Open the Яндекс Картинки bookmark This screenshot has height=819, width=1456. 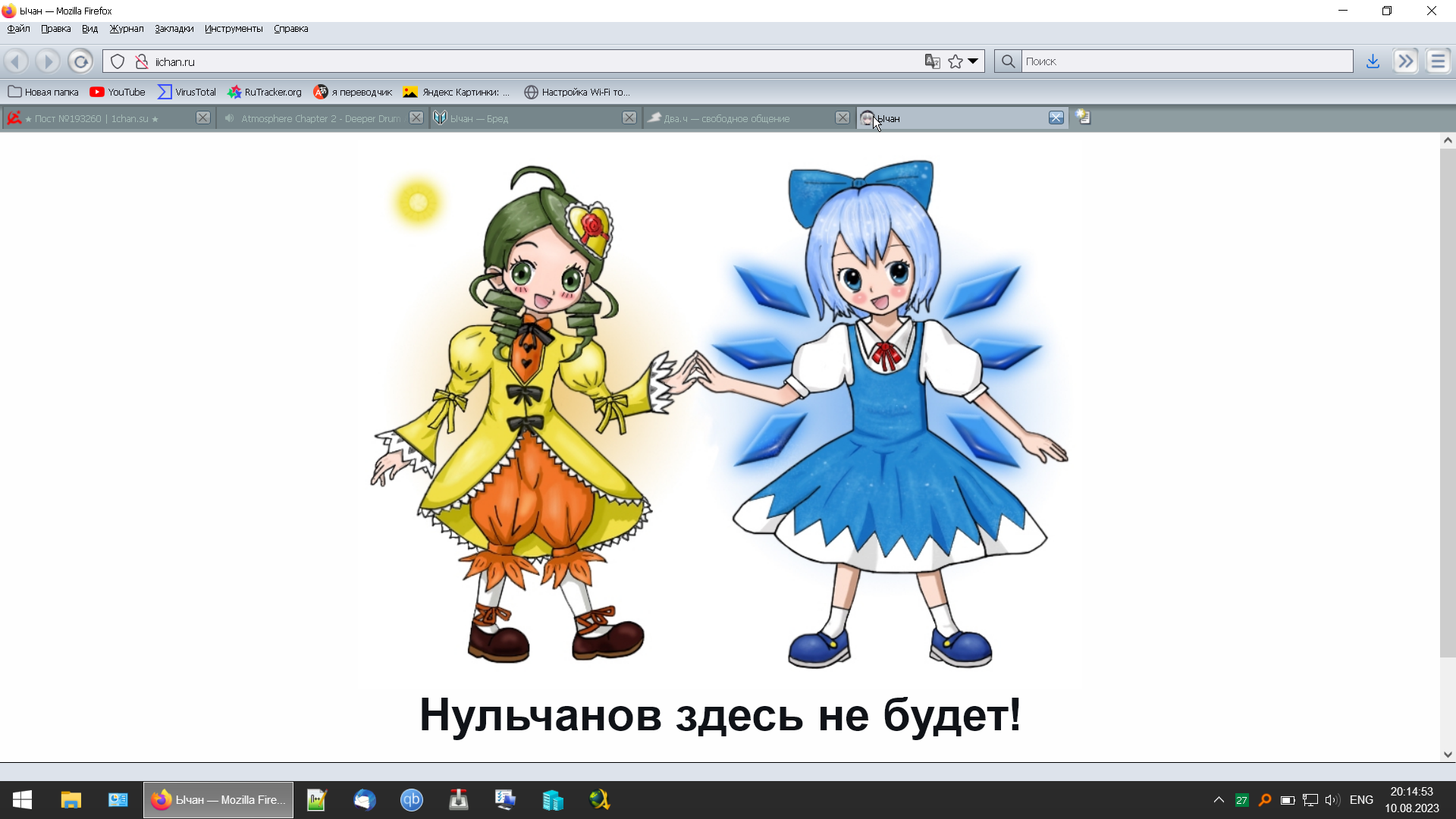click(457, 92)
